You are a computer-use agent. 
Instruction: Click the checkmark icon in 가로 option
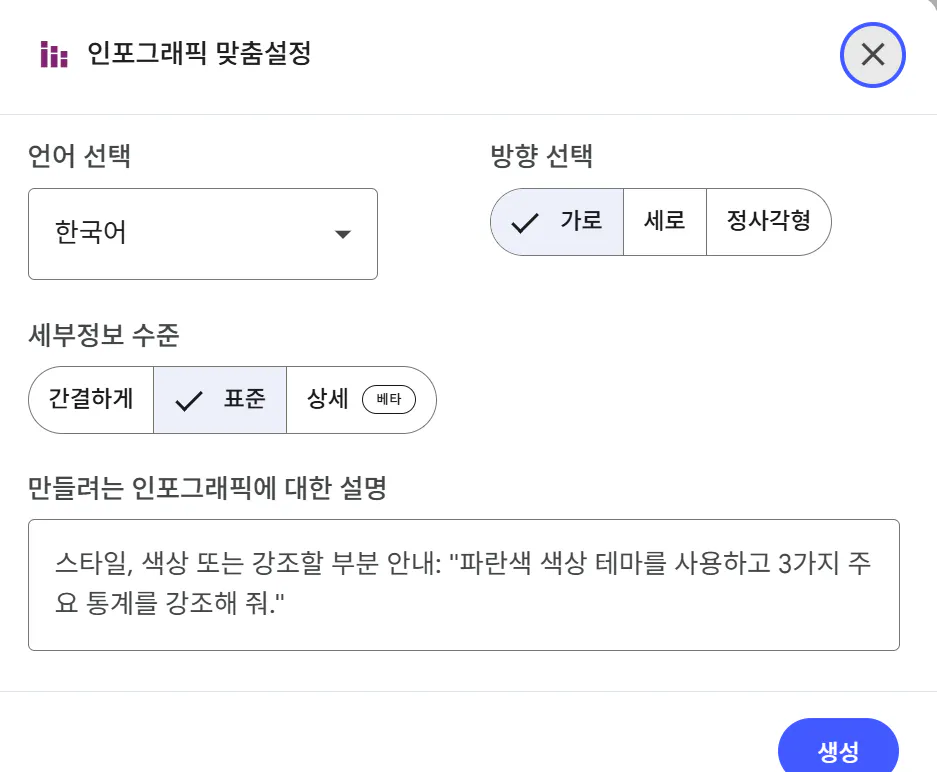coord(525,222)
